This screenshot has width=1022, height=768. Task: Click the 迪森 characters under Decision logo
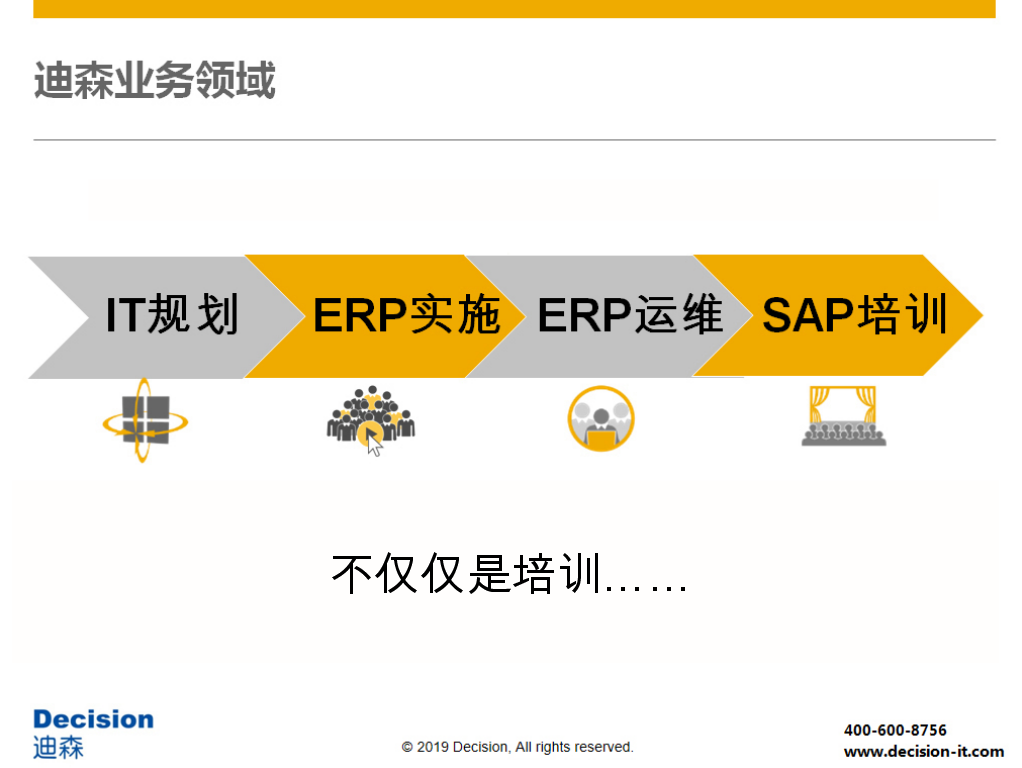pyautogui.click(x=58, y=746)
